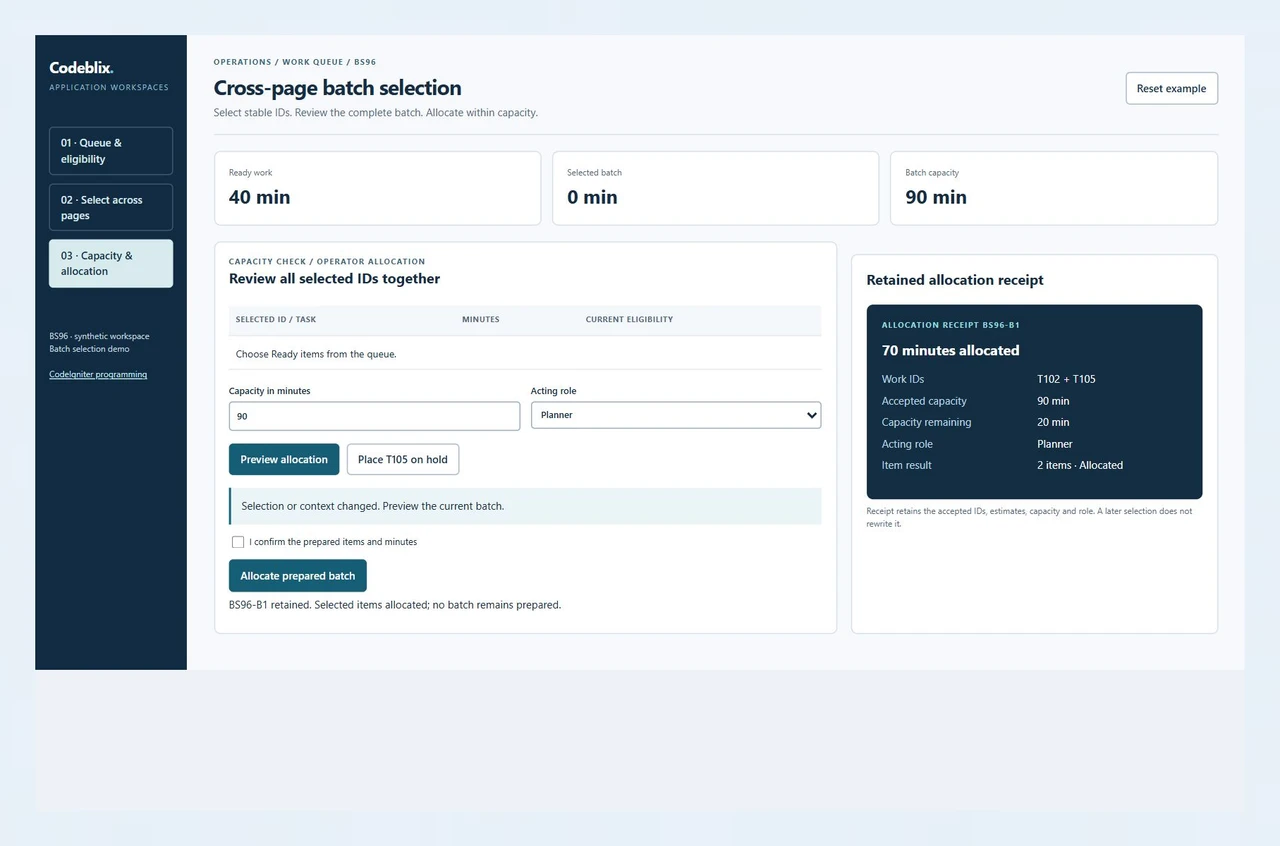Click the '70 minutes allocated' receipt title
Image resolution: width=1280 pixels, height=846 pixels.
coord(950,351)
